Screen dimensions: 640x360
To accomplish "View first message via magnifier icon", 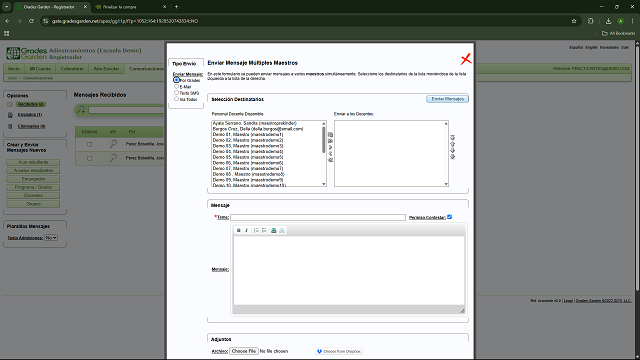I will pos(113,144).
